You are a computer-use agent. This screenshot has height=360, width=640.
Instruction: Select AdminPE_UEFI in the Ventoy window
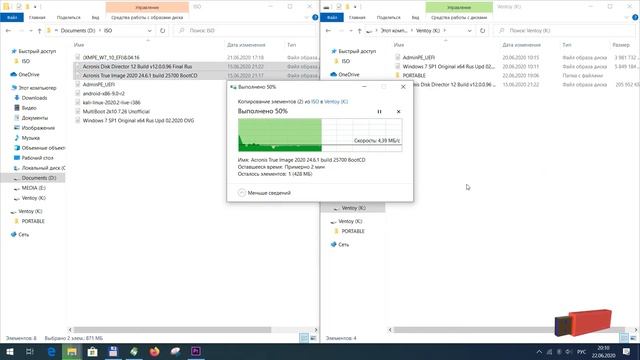point(418,58)
